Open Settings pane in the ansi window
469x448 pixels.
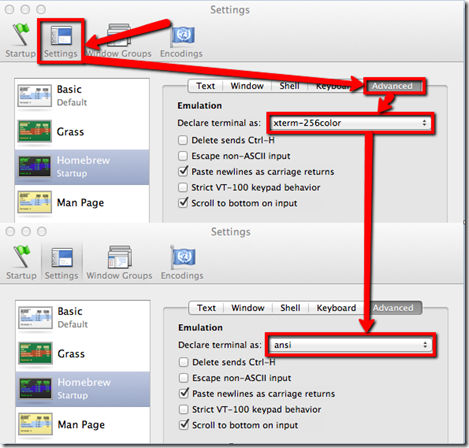coord(61,263)
